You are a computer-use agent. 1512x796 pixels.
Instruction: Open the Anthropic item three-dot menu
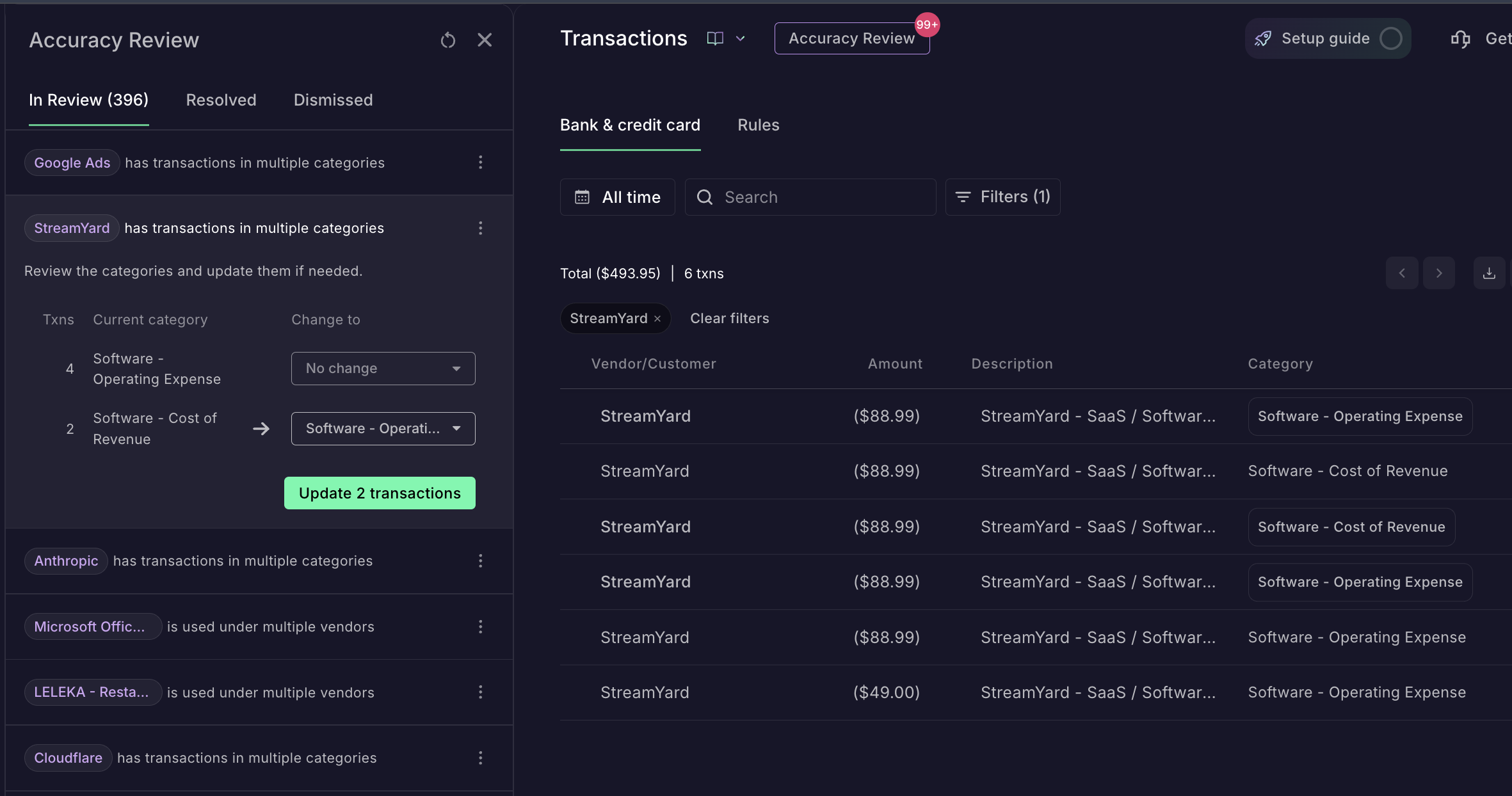click(x=480, y=561)
